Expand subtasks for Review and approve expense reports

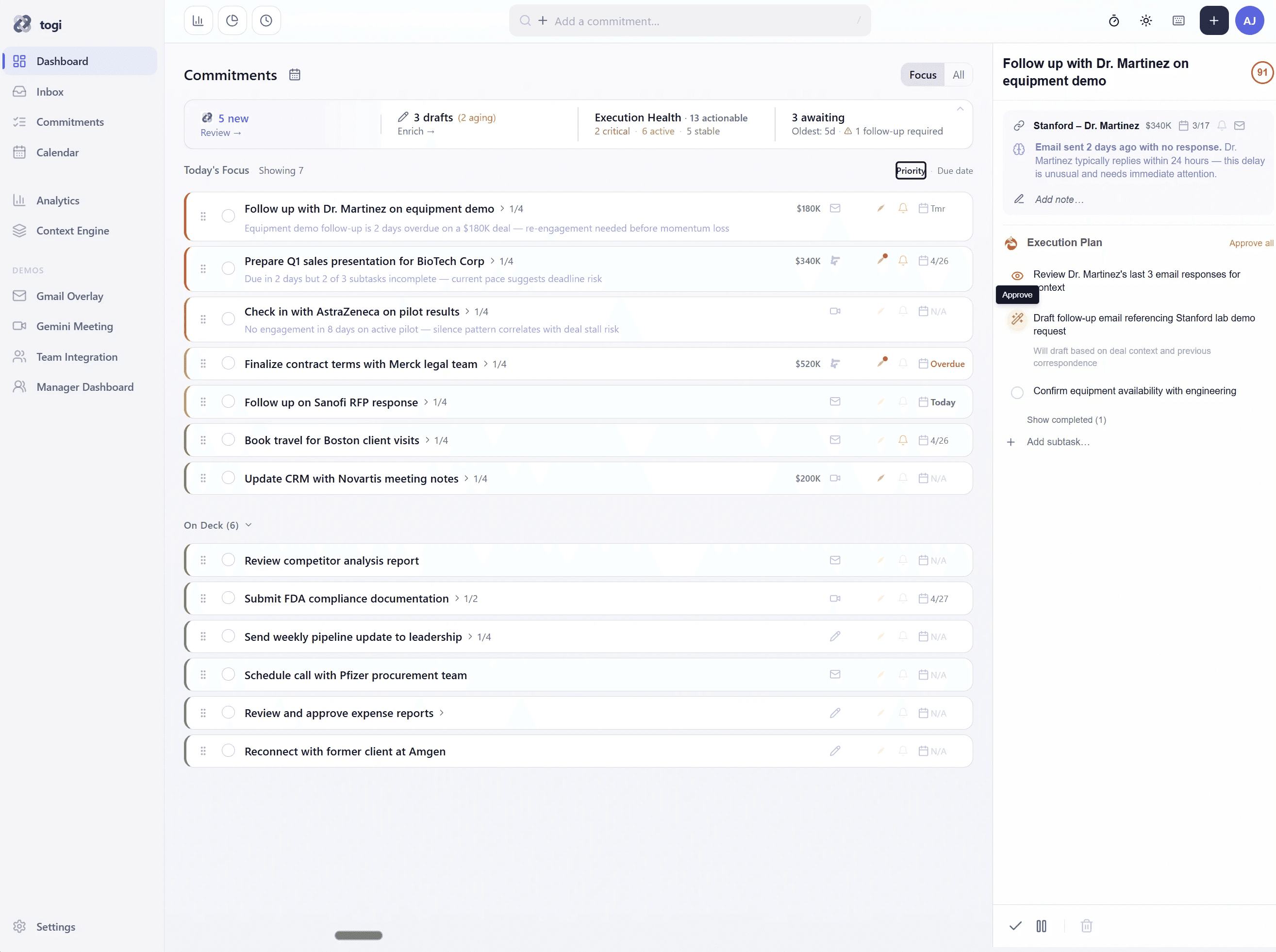(442, 713)
